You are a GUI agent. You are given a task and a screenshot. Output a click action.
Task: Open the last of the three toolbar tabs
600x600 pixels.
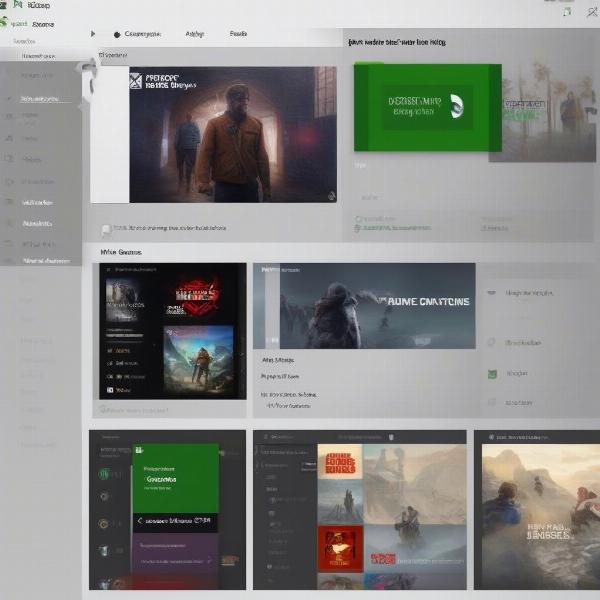(x=238, y=34)
